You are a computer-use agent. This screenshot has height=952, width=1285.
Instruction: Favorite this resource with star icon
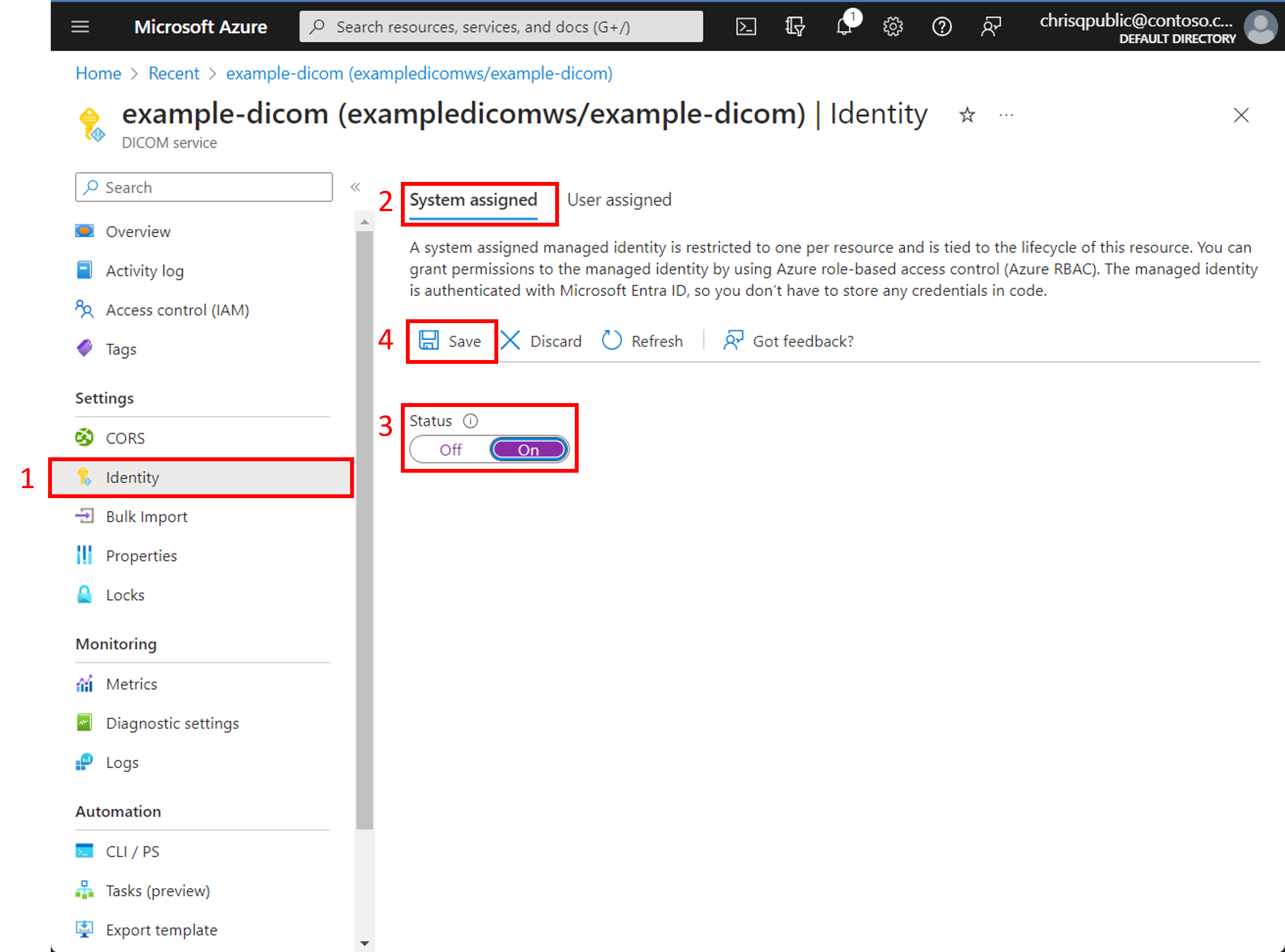(967, 115)
